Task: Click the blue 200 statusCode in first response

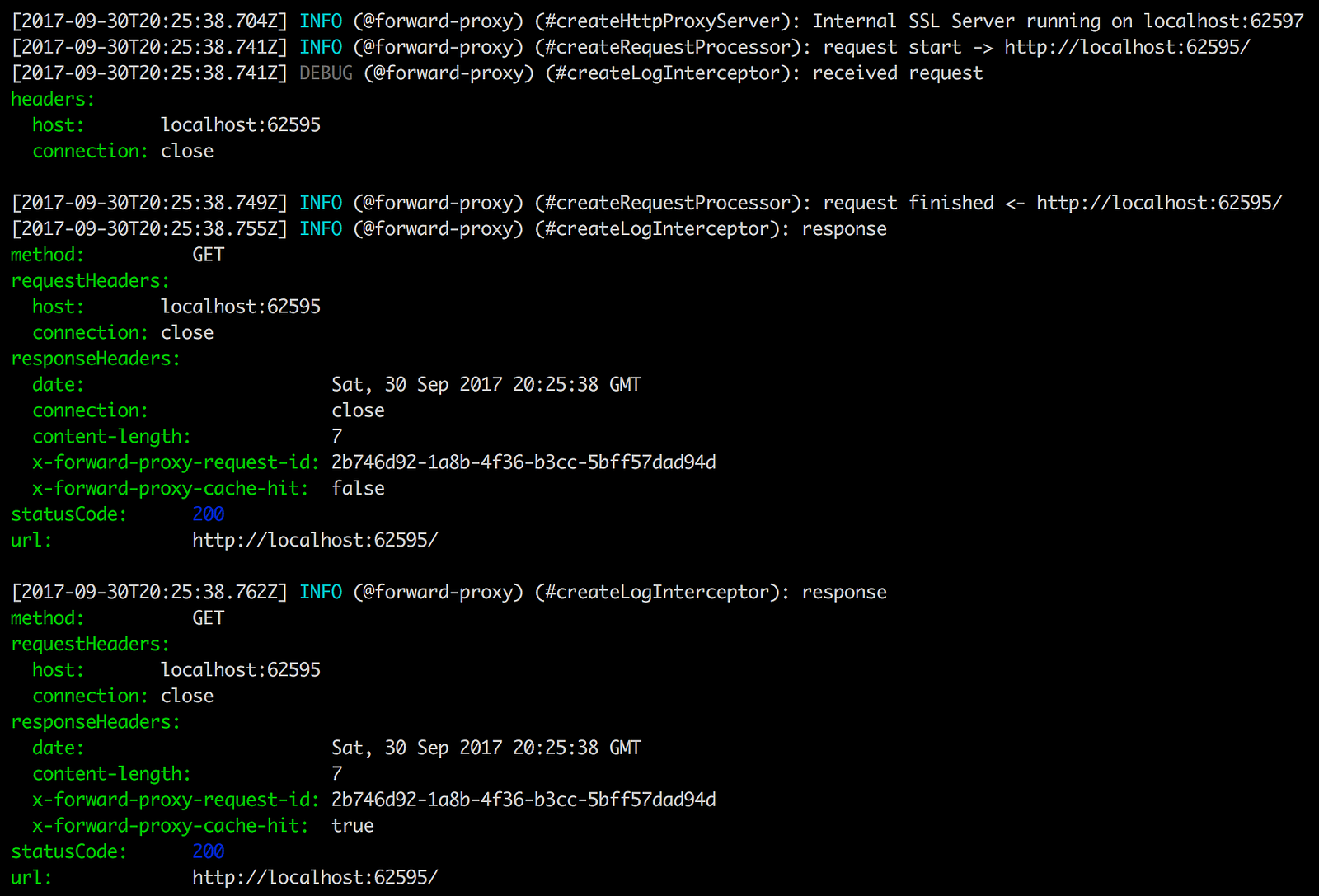Action: pyautogui.click(x=209, y=514)
